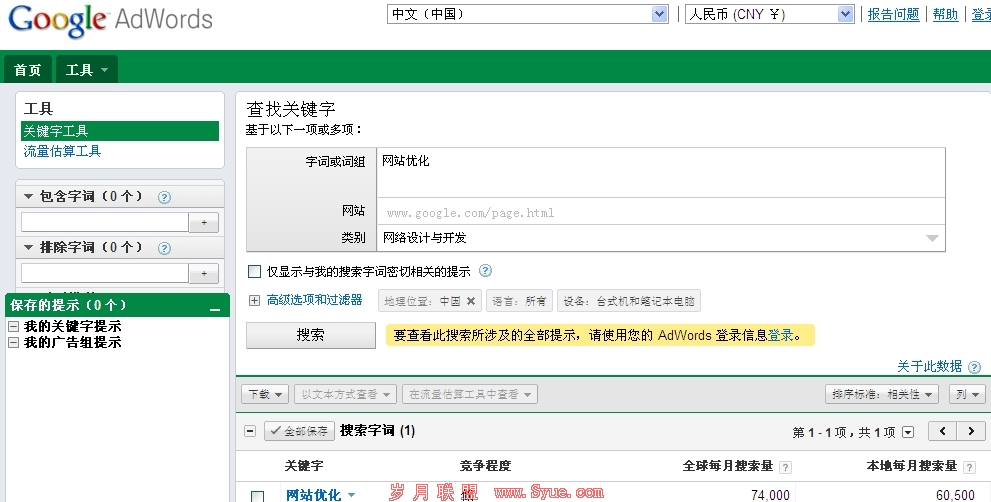Click the 设备: 台式机和笔记本电脑 filter chip
This screenshot has width=991, height=502.
(x=629, y=301)
